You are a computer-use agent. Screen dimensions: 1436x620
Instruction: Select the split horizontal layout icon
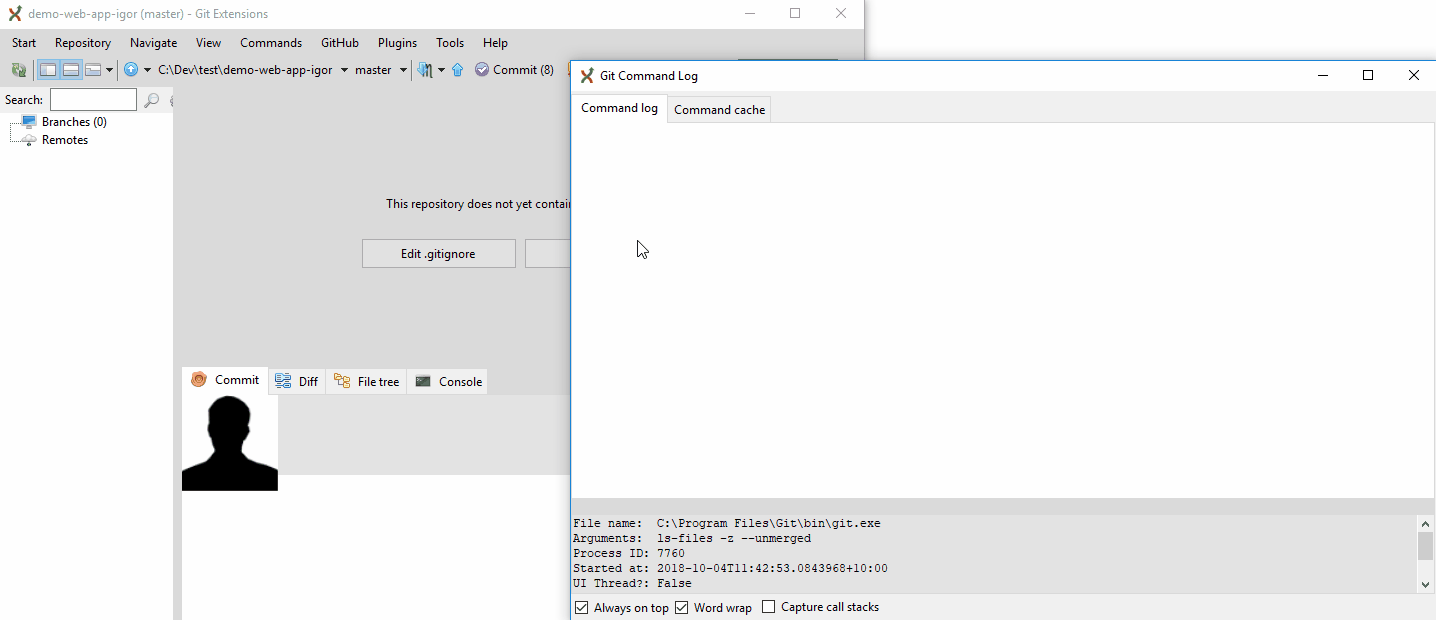(71, 69)
